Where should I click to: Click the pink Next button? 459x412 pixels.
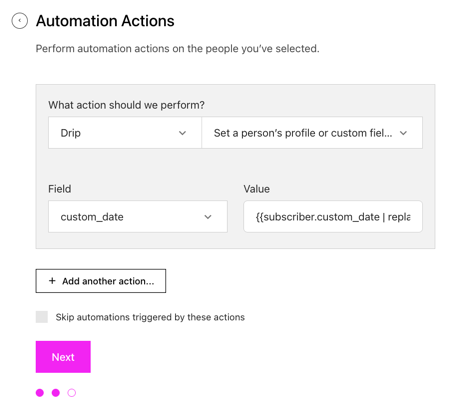tap(63, 357)
